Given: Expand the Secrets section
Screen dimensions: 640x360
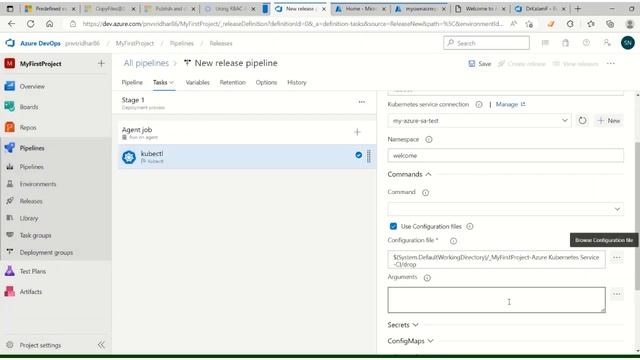Looking at the screenshot, I should (403, 325).
